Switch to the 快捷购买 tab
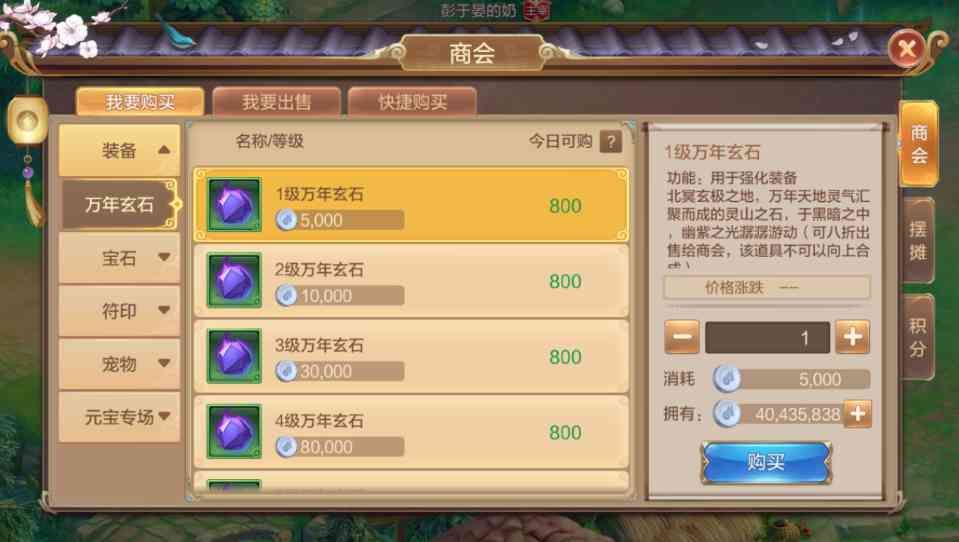 pyautogui.click(x=412, y=102)
